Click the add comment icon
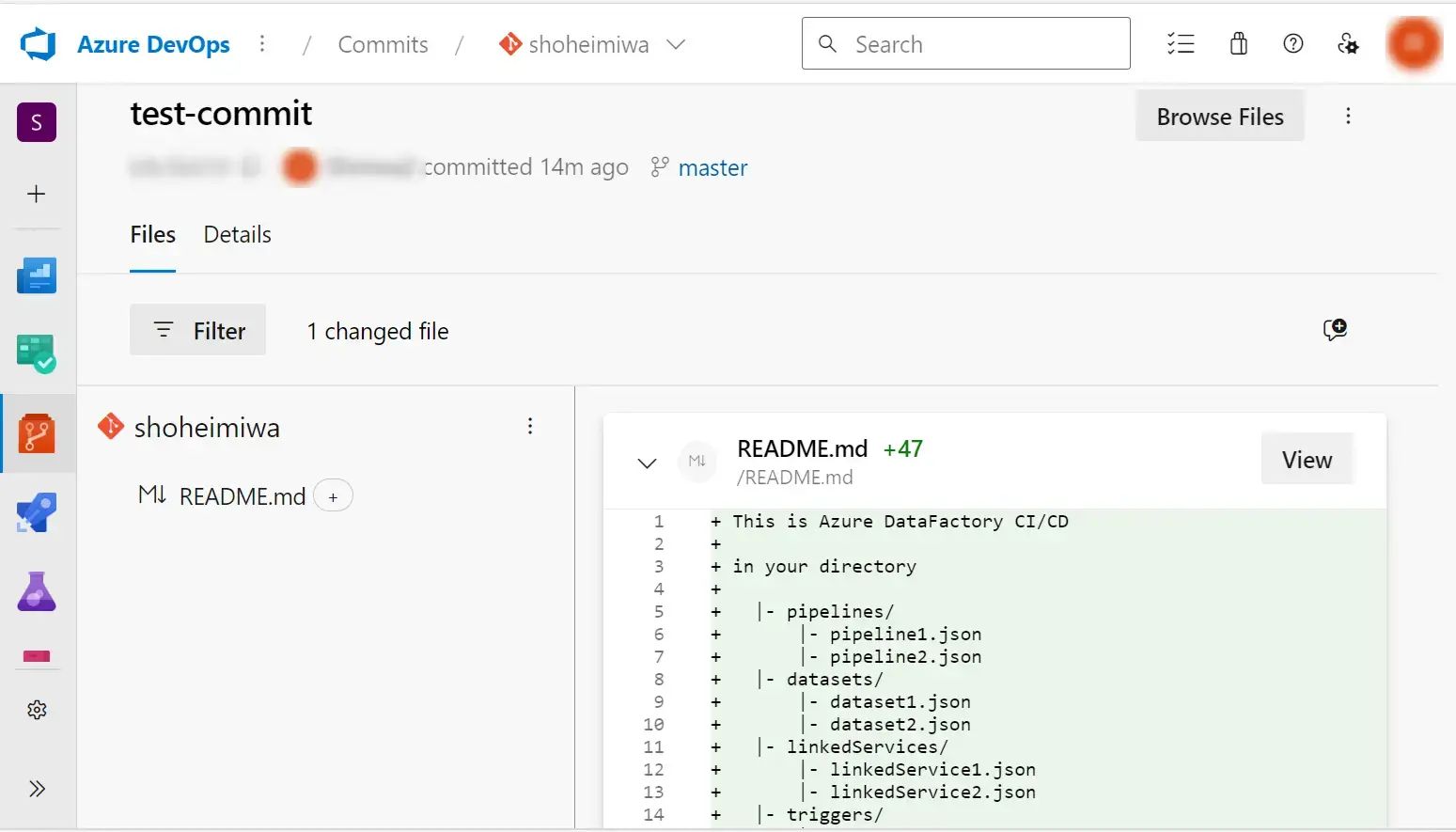1456x832 pixels. point(1335,329)
